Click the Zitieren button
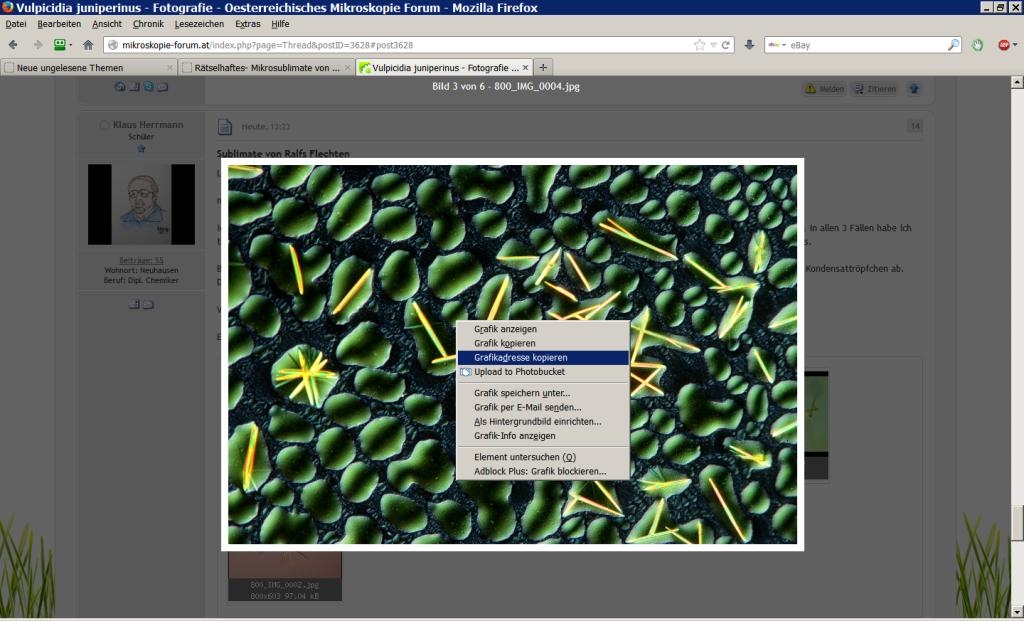The image size is (1024, 621). [875, 89]
